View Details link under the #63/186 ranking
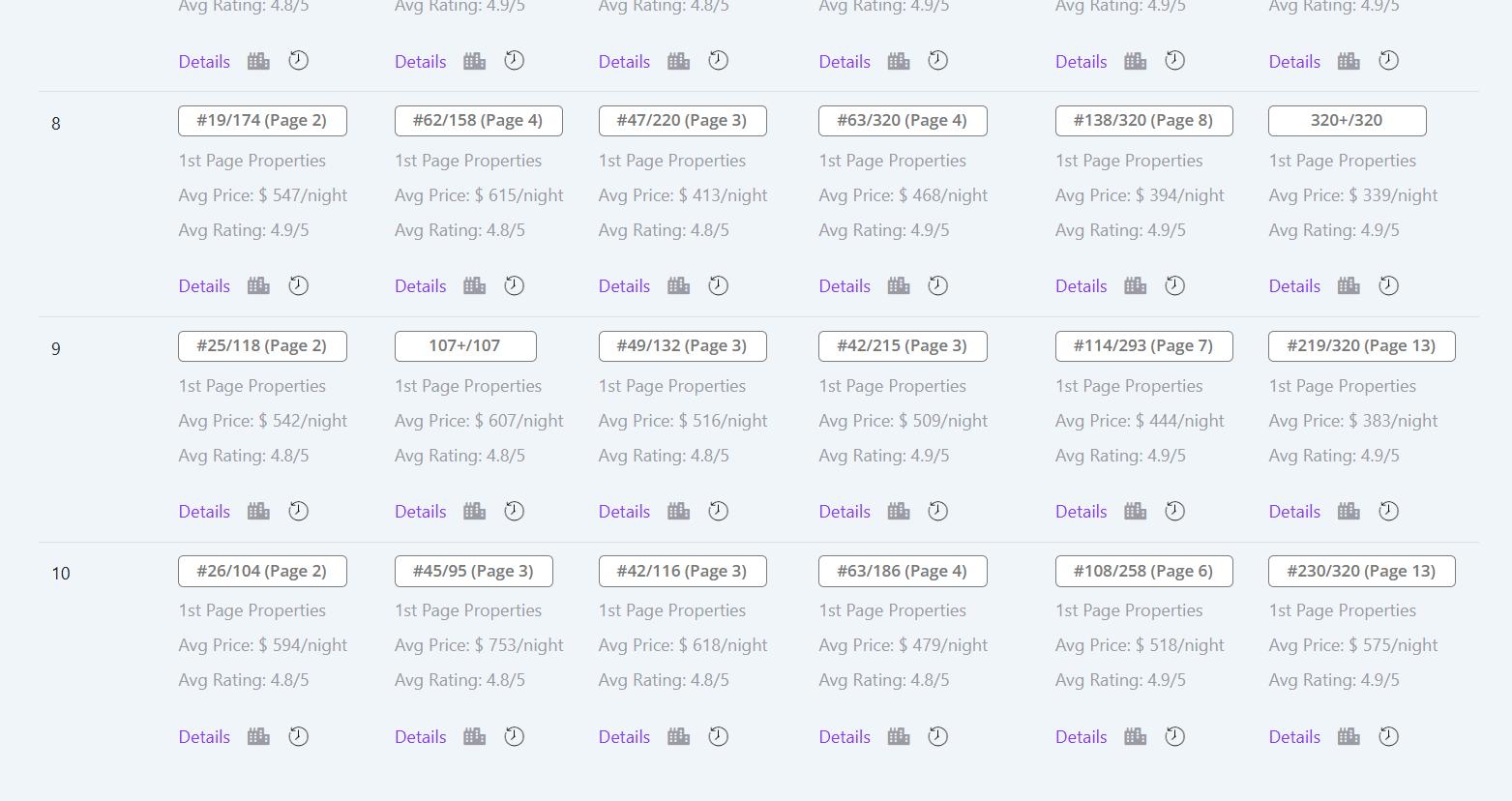The image size is (1512, 801). coord(845,736)
